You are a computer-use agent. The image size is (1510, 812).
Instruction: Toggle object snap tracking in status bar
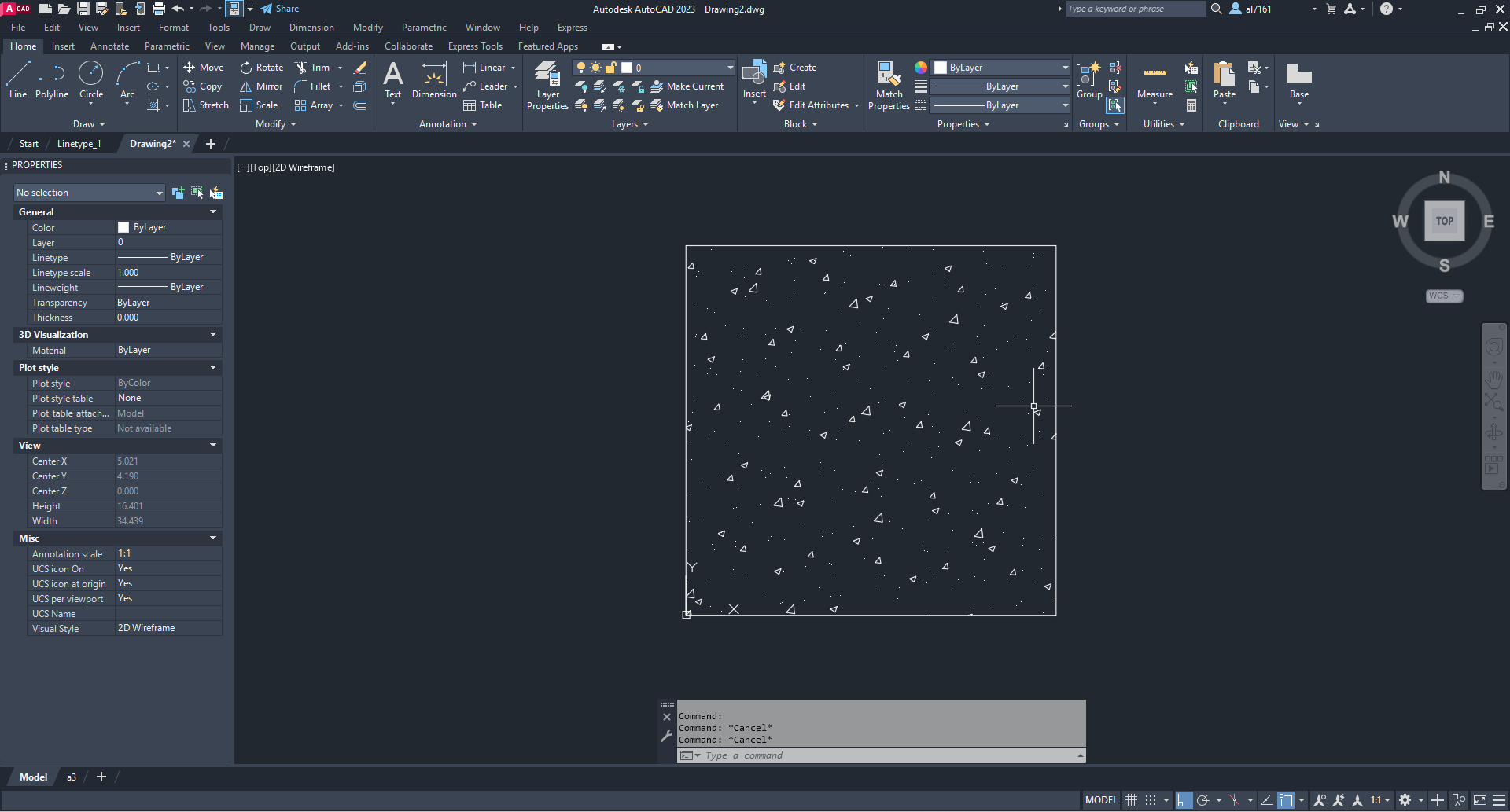1267,800
